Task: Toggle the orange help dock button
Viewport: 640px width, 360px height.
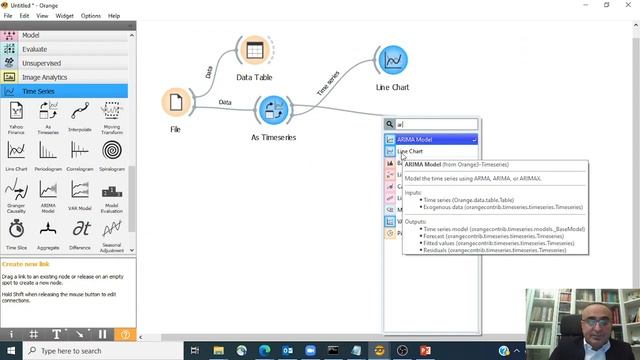Action: coord(125,334)
